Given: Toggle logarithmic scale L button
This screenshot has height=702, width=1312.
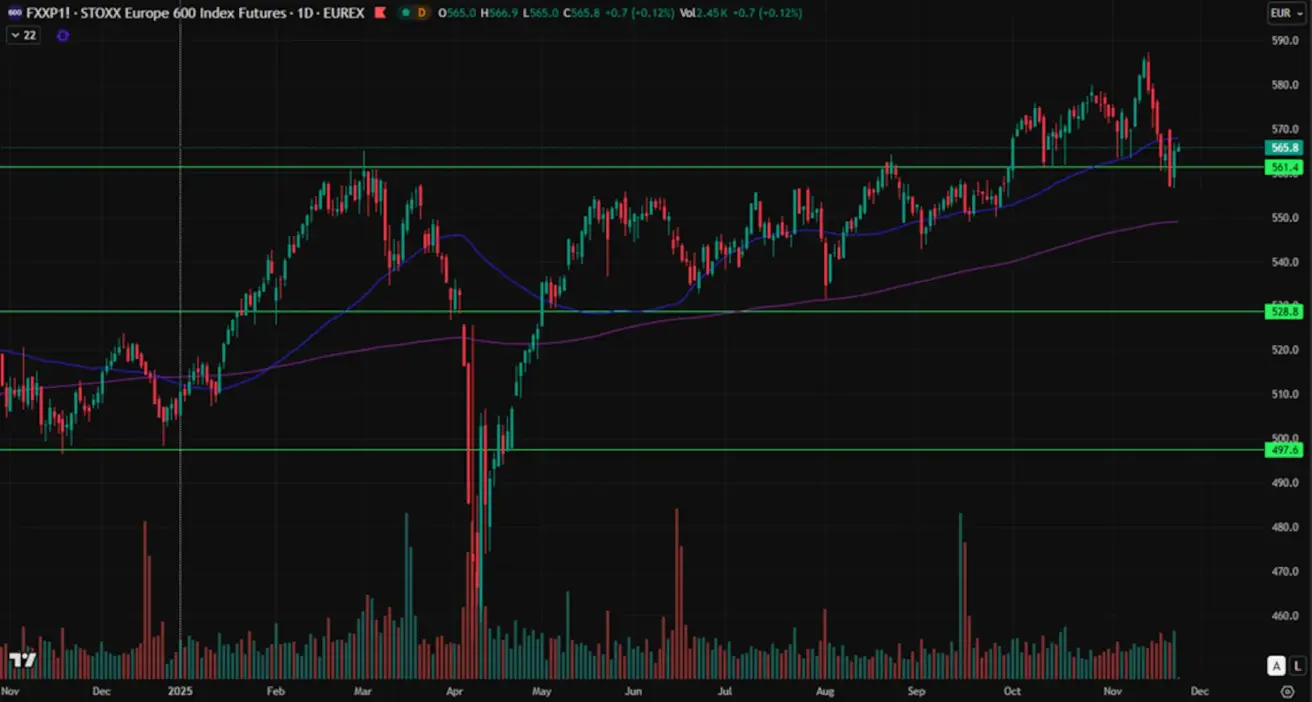Looking at the screenshot, I should [1297, 665].
